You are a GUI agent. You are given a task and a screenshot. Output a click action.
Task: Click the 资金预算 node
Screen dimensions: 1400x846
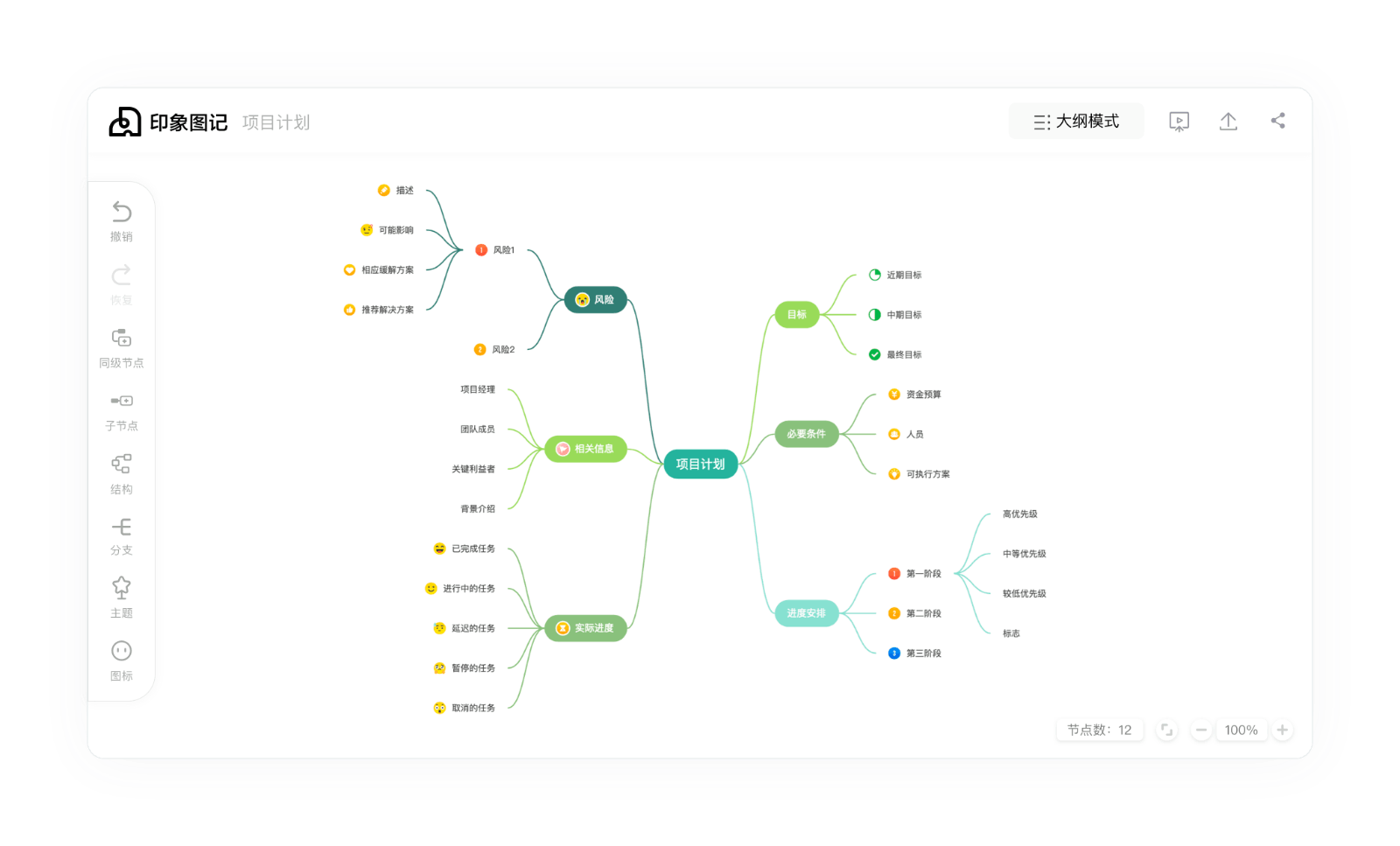(914, 395)
